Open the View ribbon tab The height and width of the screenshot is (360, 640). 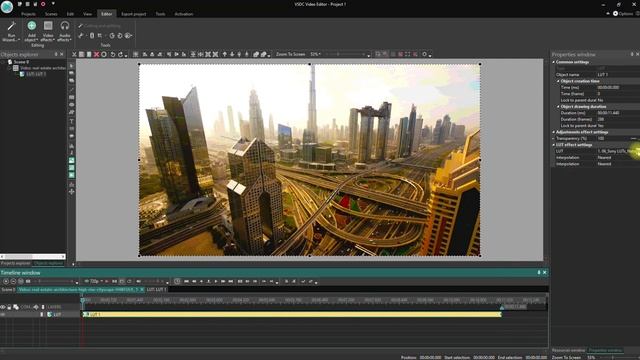click(87, 14)
